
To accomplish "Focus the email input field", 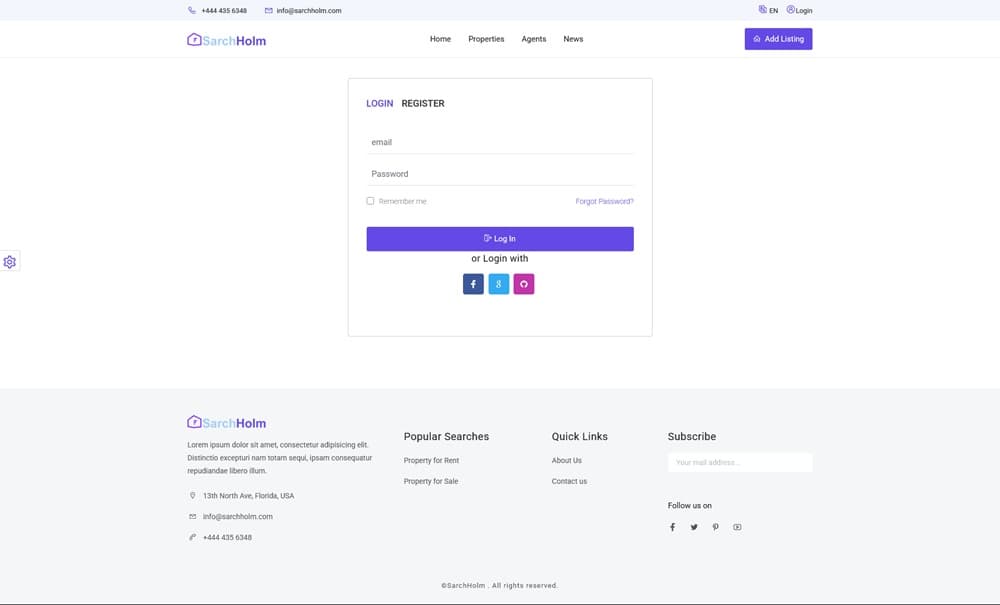I will pos(500,143).
